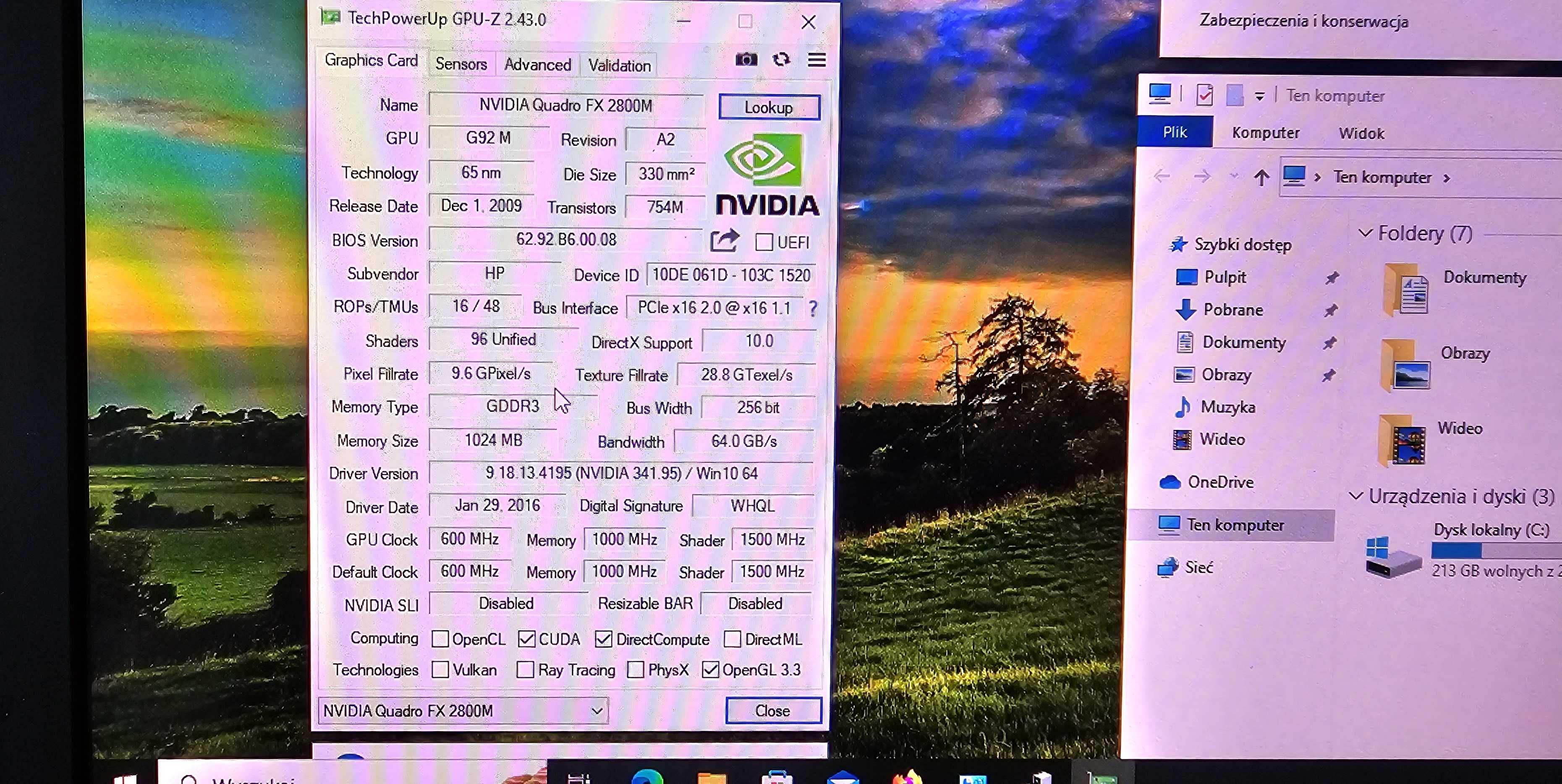Open the Komputer ribbon tab
This screenshot has width=1562, height=784.
(x=1266, y=133)
